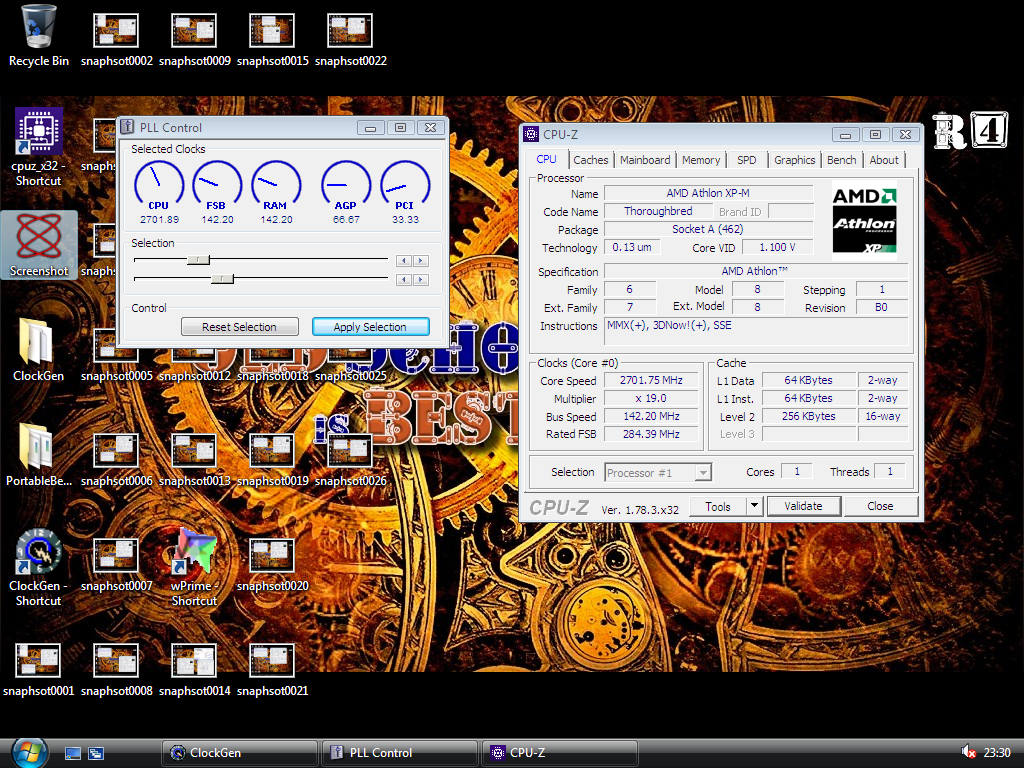Select the snaphsot0015 file icon

coord(272,39)
